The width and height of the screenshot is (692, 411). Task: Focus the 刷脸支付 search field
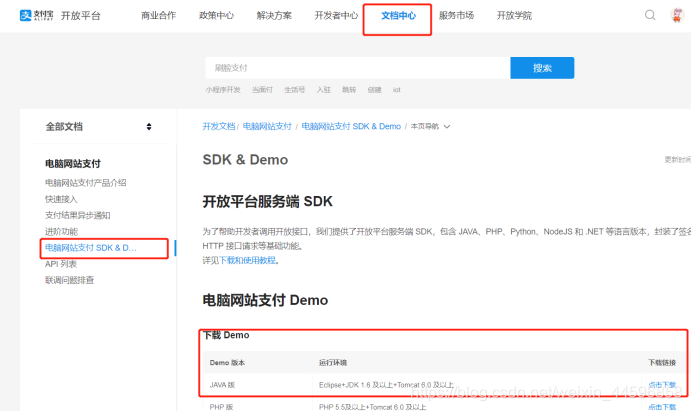click(x=357, y=68)
